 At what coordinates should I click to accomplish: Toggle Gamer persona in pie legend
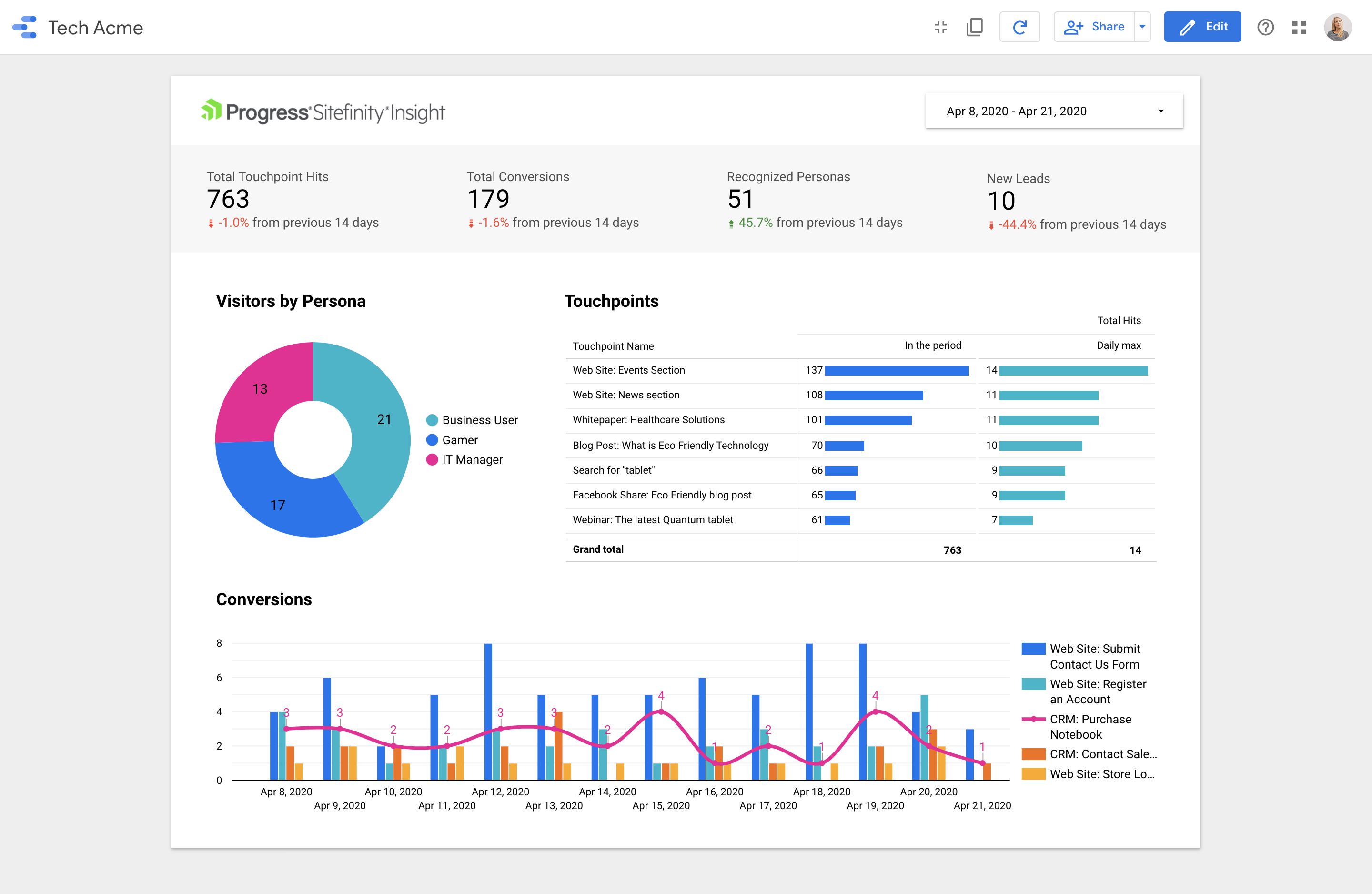tap(452, 440)
